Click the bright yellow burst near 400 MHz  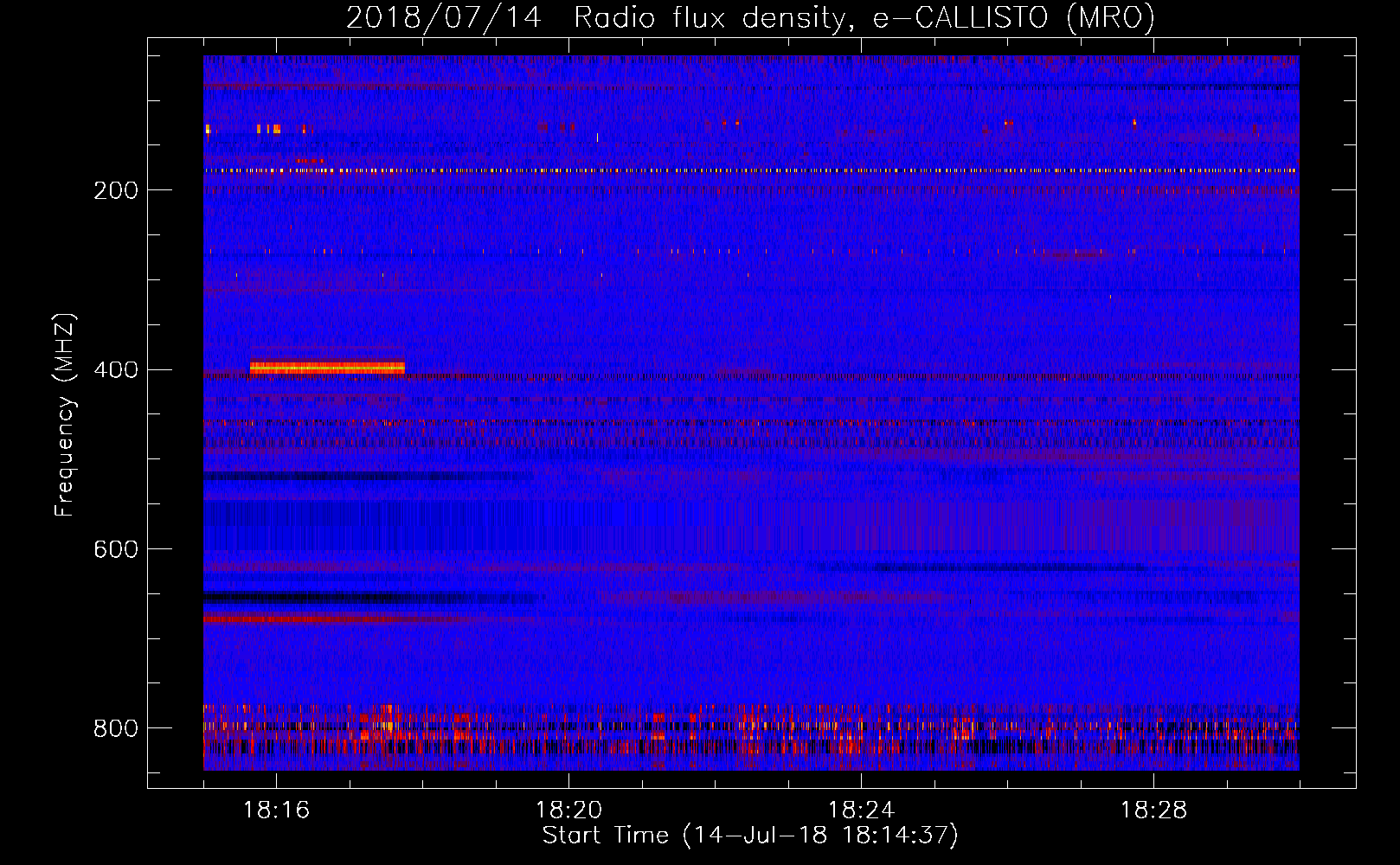point(327,368)
